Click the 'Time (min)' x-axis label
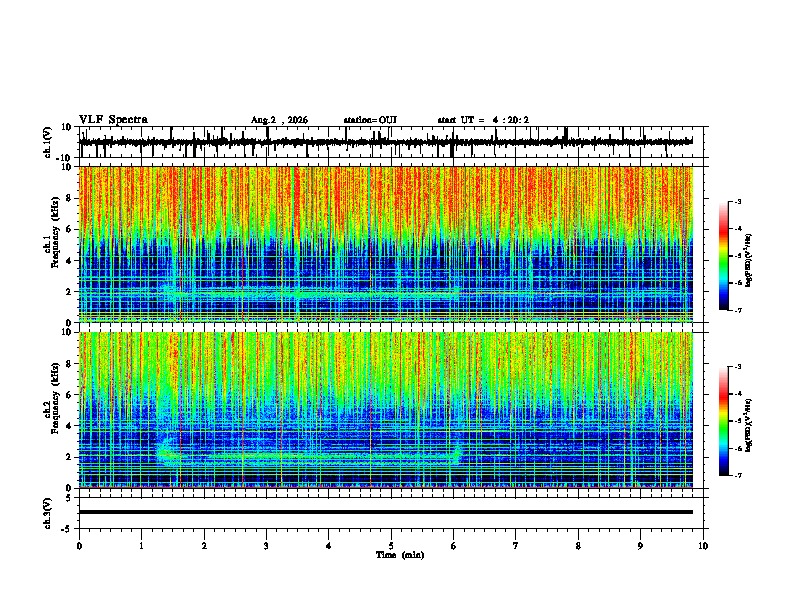Screen dimensions: 792x612 tap(400, 555)
